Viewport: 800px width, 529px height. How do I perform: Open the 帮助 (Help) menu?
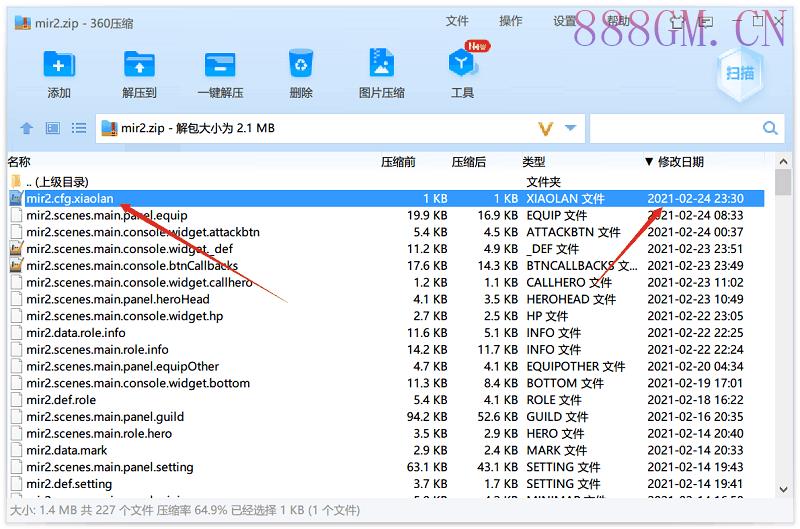tap(618, 21)
